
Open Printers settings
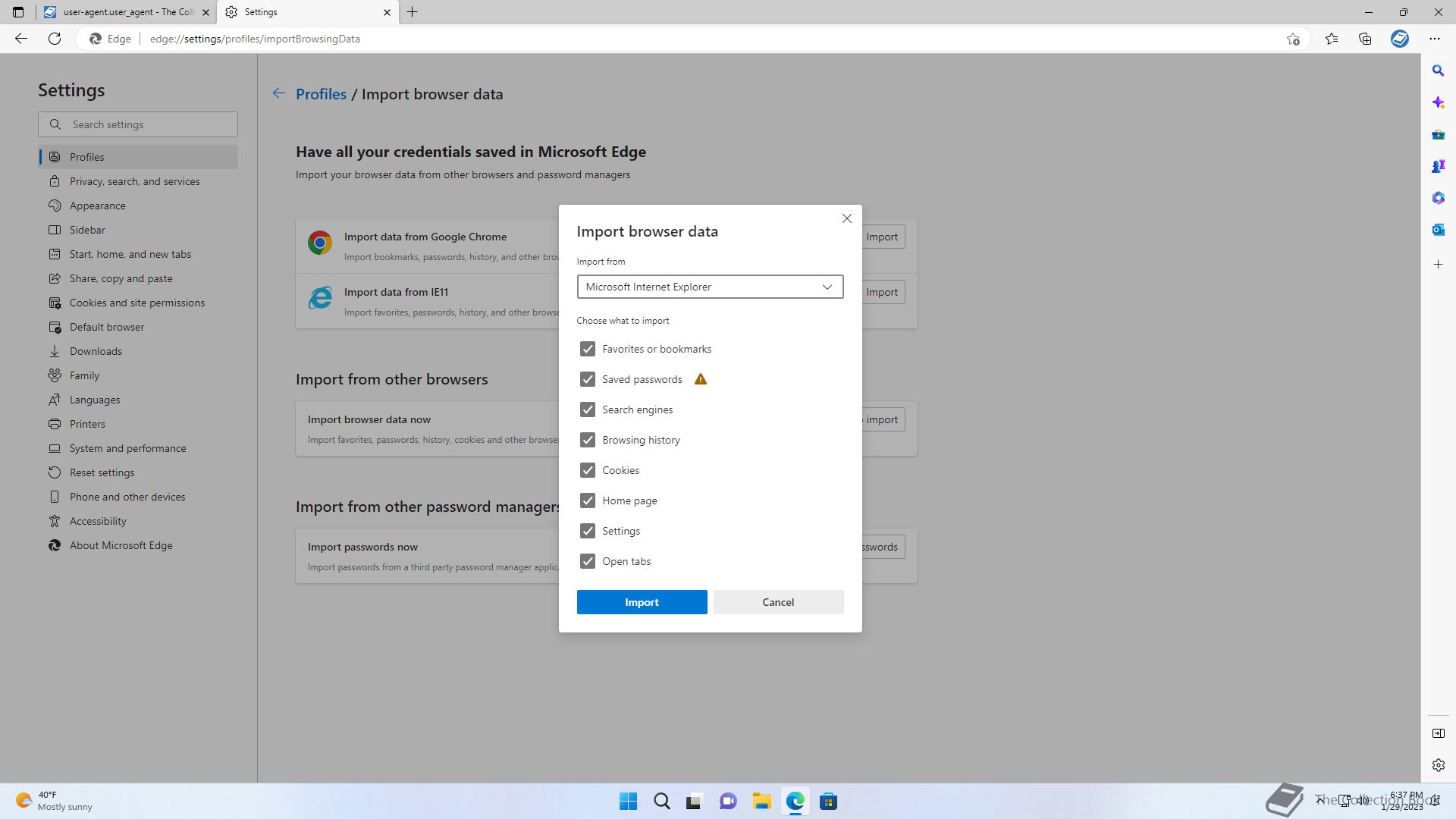pyautogui.click(x=138, y=424)
